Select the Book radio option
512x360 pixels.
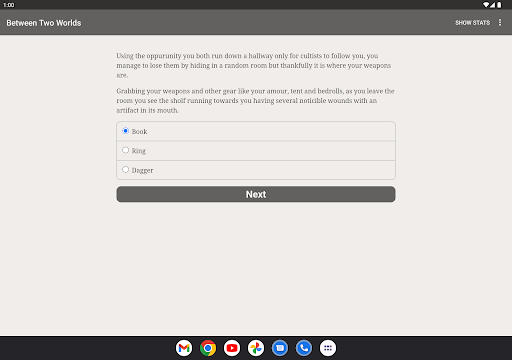[x=256, y=131]
